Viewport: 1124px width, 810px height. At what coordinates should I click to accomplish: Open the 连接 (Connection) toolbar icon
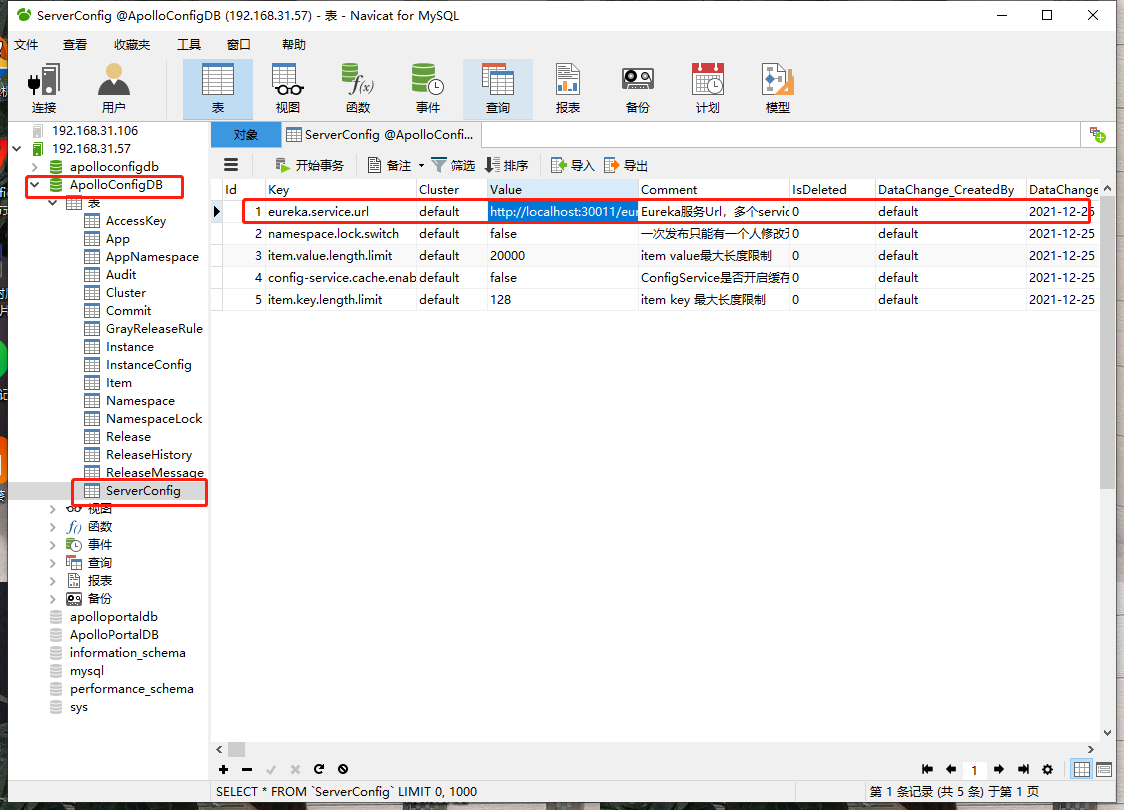point(43,88)
